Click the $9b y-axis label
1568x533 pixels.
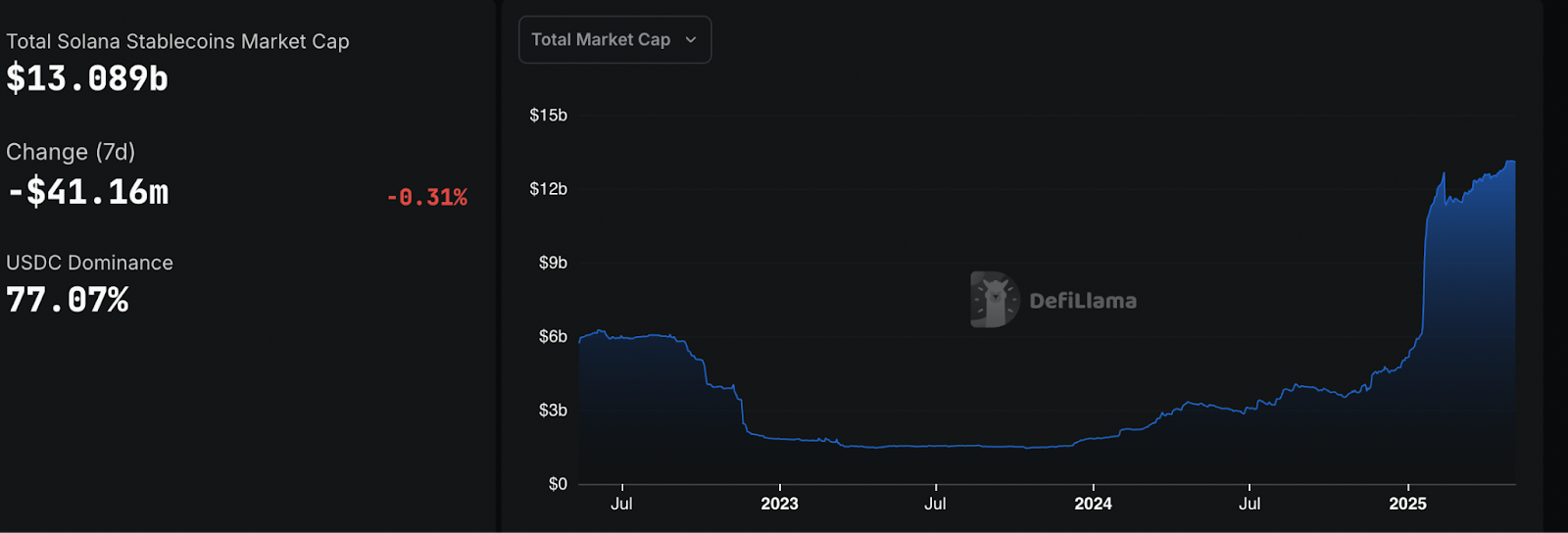click(x=553, y=263)
